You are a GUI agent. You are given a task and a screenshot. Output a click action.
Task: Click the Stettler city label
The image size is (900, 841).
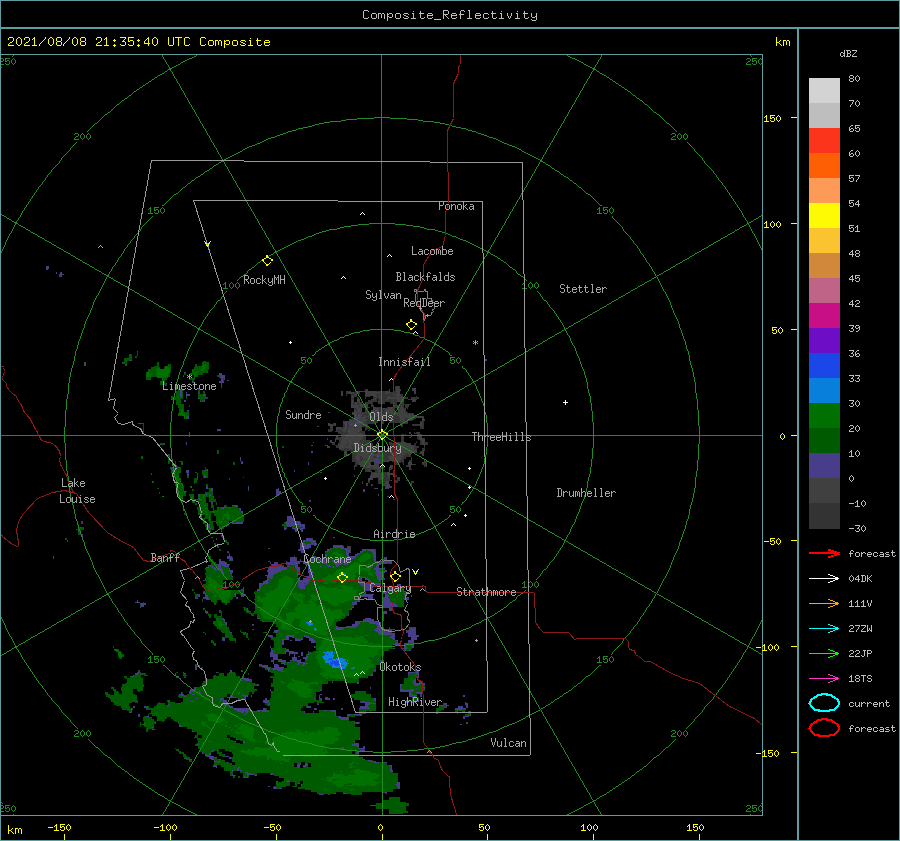click(583, 289)
